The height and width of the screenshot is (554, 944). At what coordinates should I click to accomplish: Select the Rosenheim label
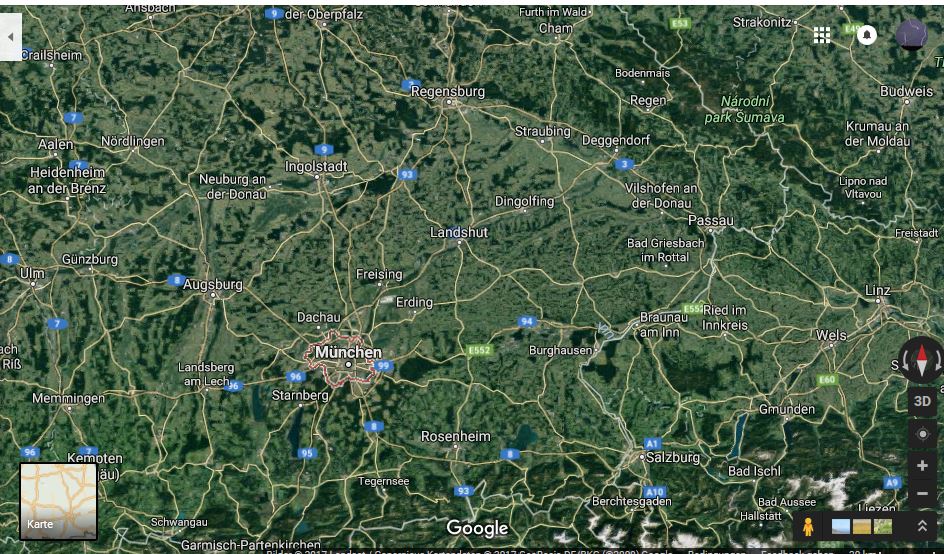click(456, 436)
